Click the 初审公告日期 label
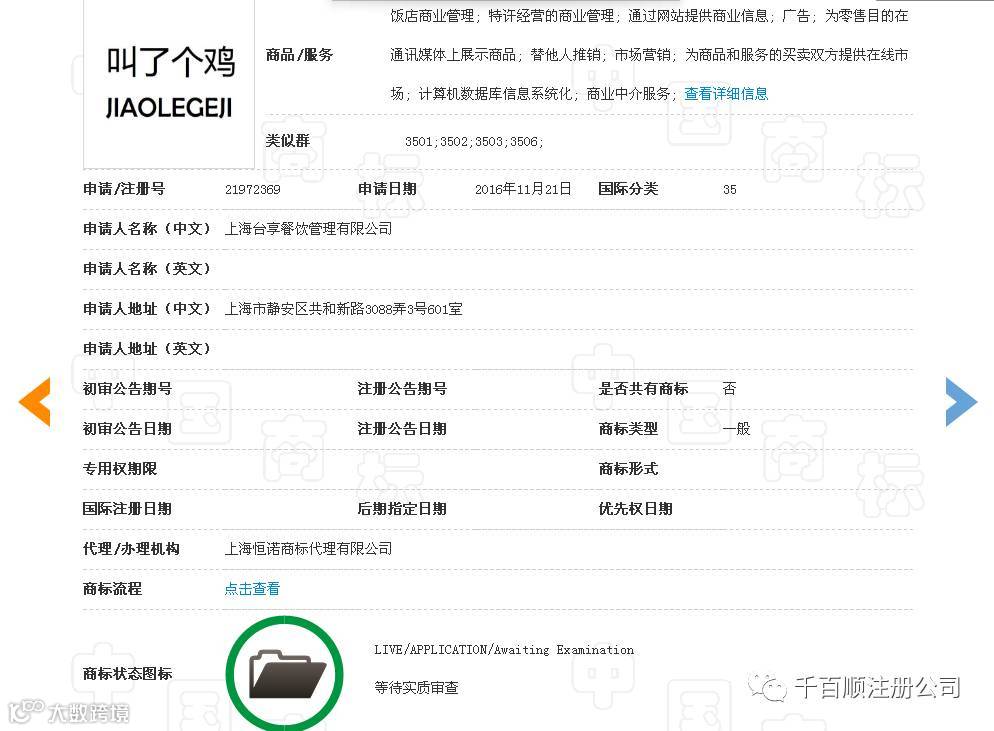 point(127,429)
